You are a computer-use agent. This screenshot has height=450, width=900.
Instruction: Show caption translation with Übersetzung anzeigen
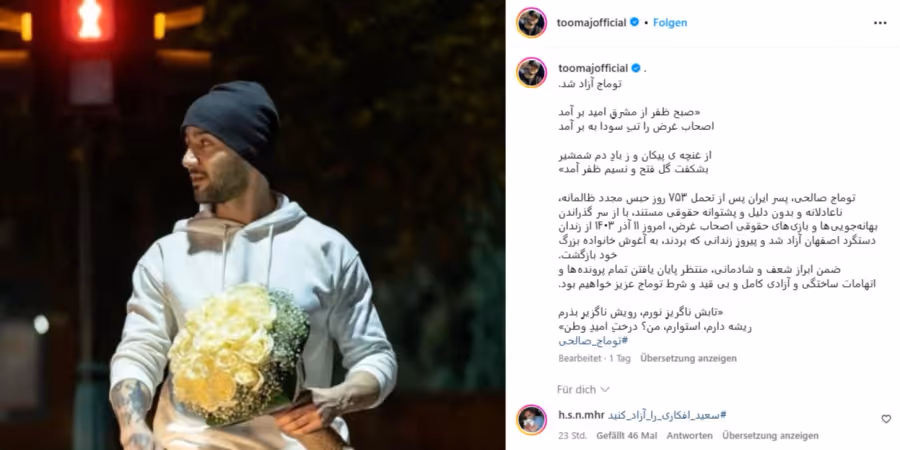[688, 358]
